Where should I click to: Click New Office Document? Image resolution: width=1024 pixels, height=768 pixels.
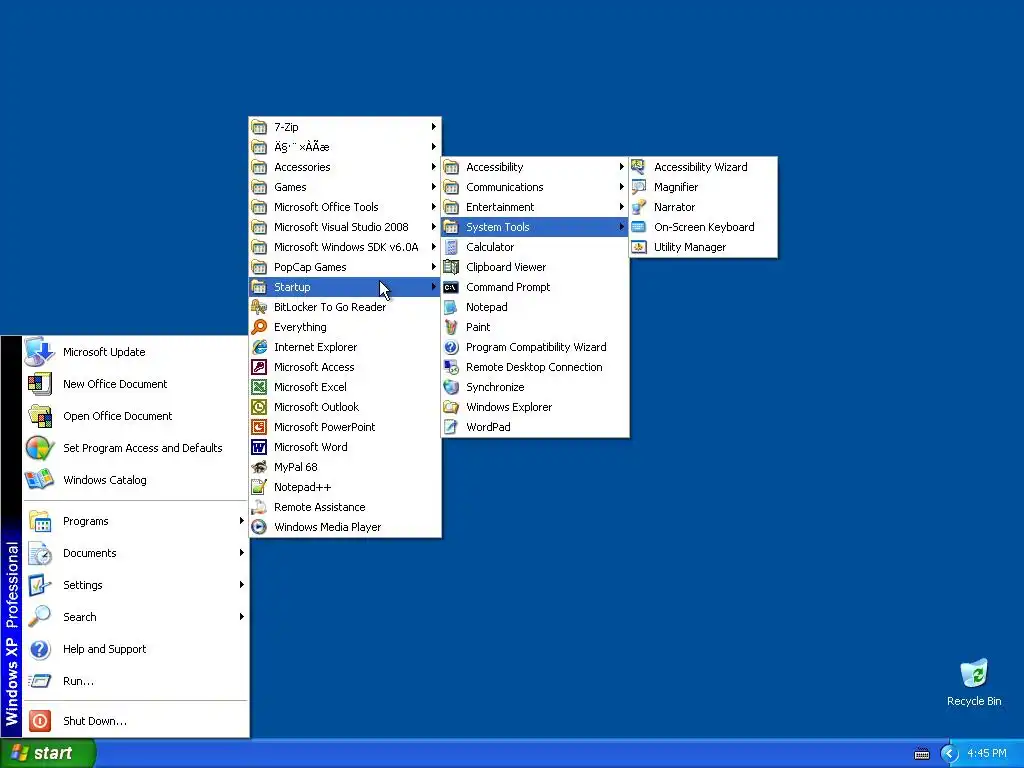136,384
